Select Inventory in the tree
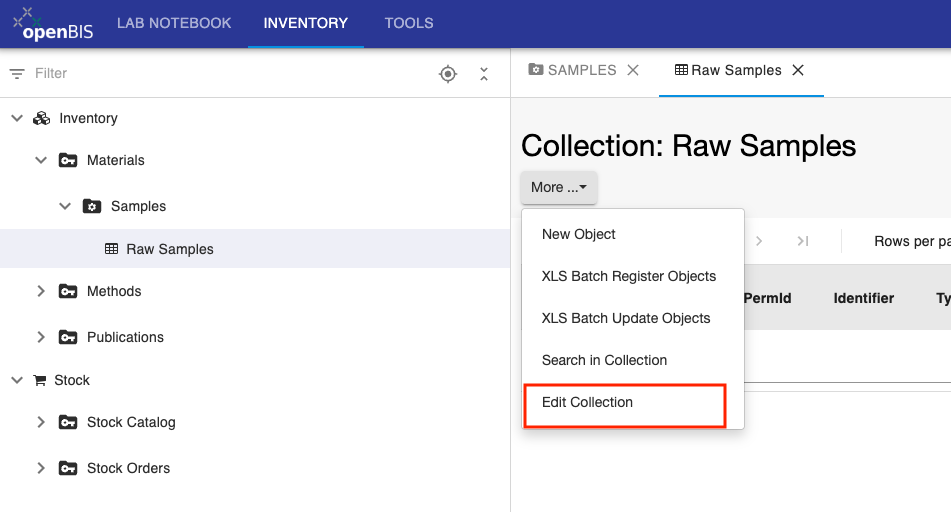Viewport: 951px width, 512px height. point(89,118)
